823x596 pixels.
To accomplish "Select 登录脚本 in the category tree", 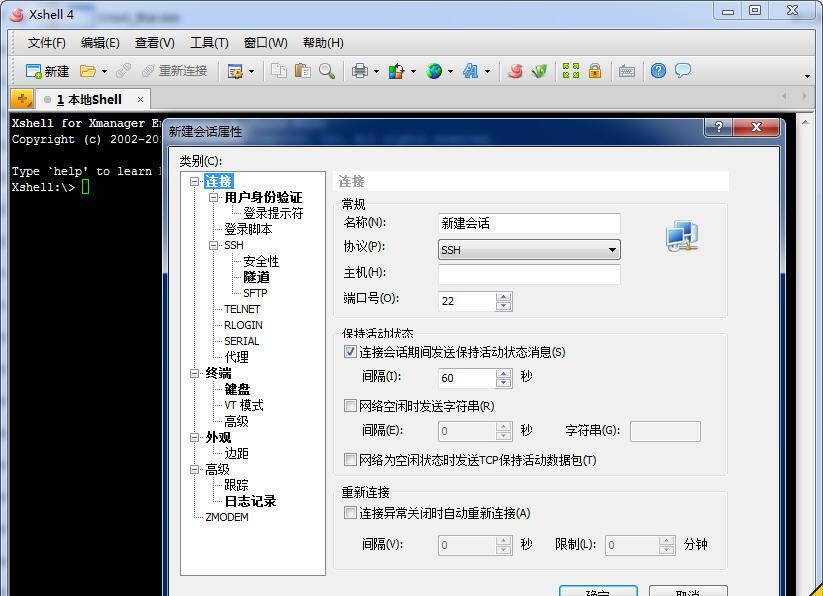I will 248,229.
